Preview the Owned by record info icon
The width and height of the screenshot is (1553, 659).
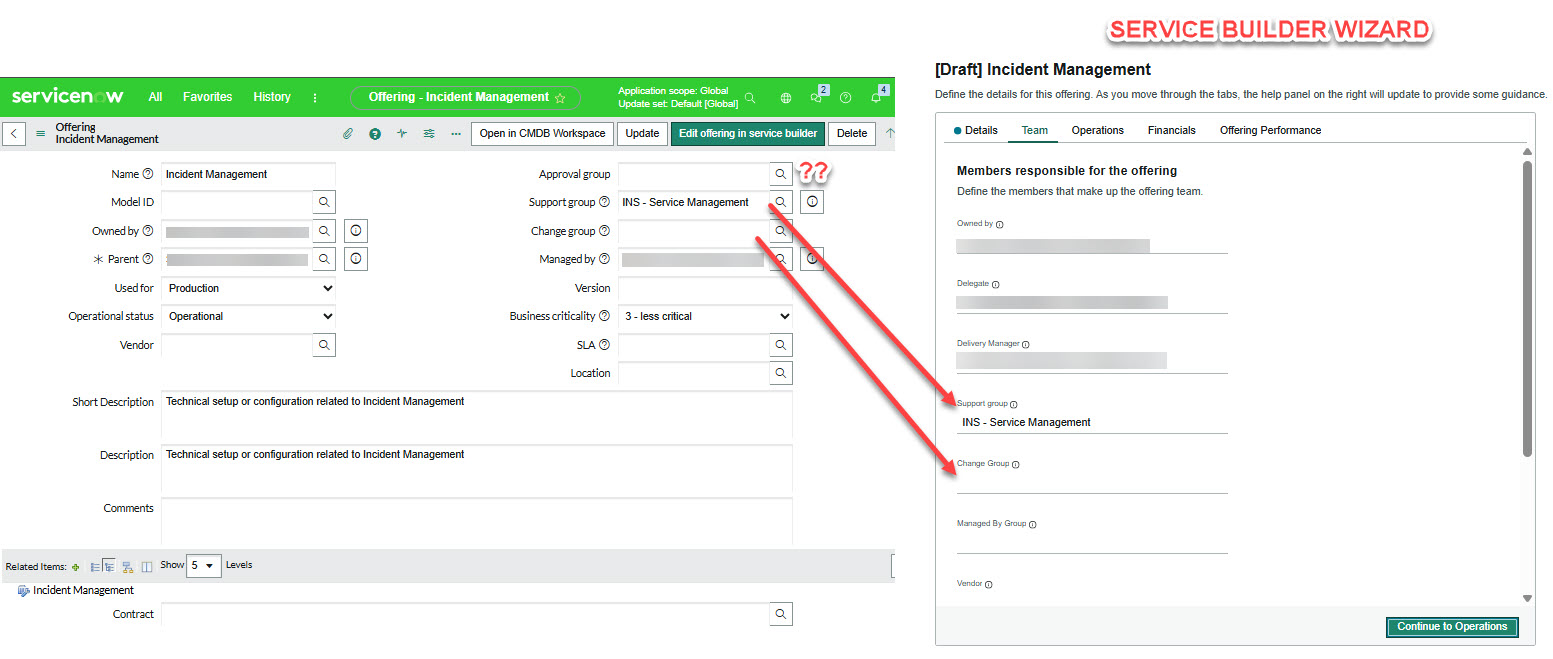[356, 231]
